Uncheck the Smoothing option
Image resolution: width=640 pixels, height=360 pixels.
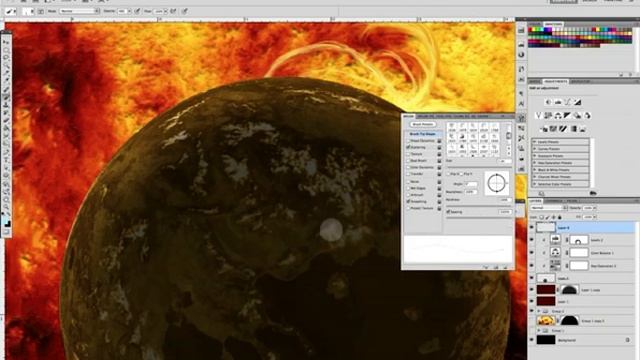coord(408,202)
